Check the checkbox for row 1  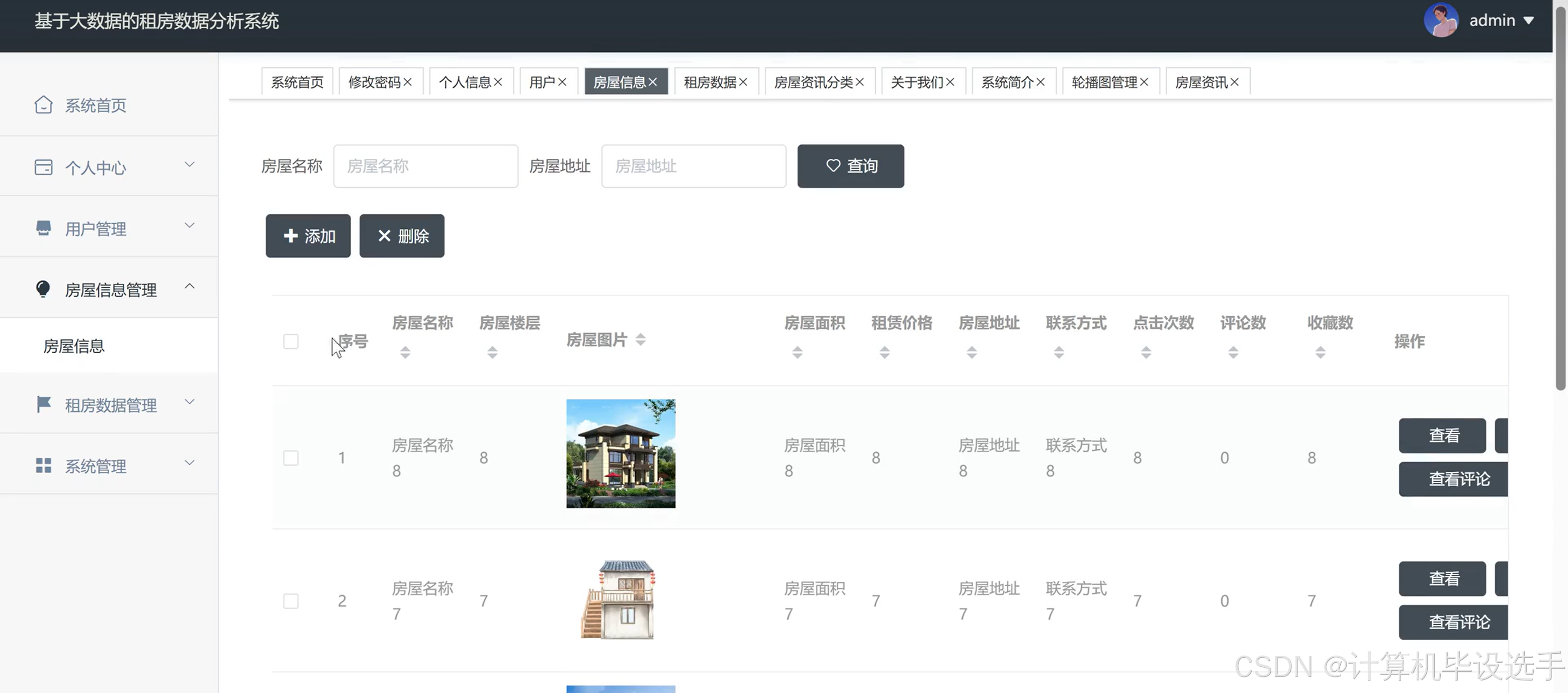pyautogui.click(x=291, y=457)
